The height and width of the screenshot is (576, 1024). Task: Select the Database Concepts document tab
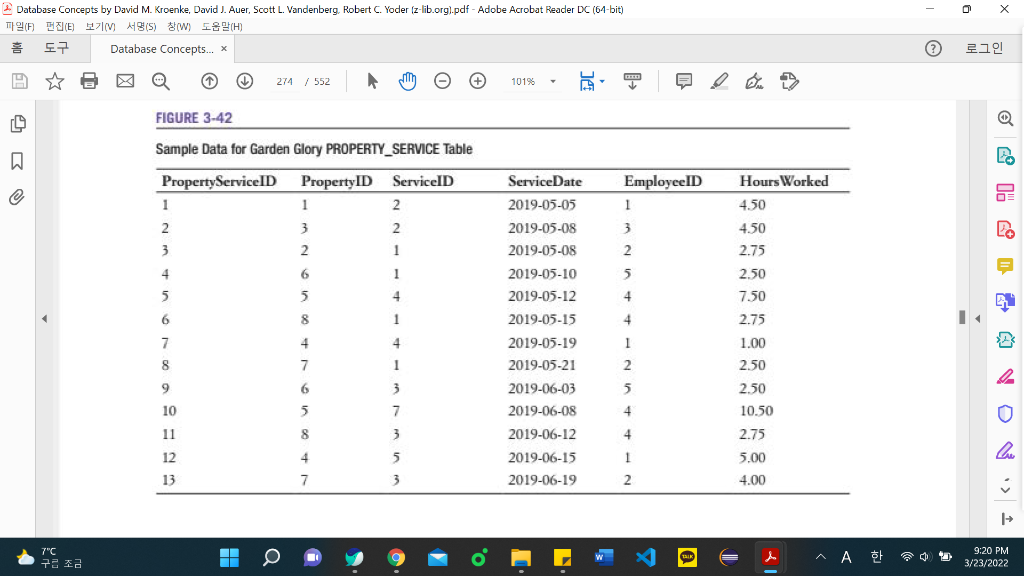(161, 49)
